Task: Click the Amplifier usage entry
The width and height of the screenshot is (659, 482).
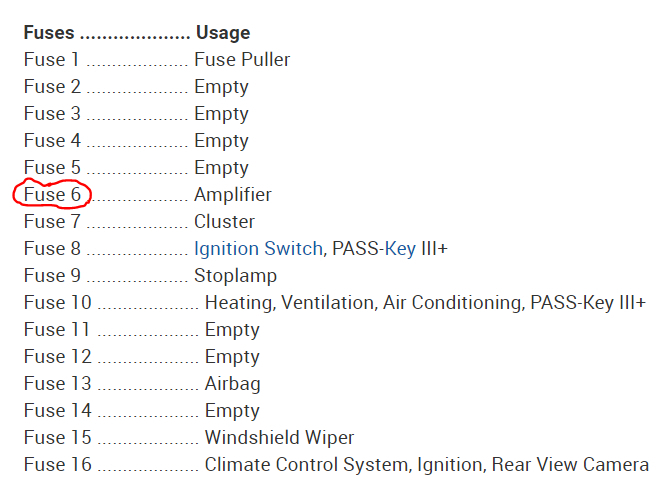Action: (x=232, y=195)
